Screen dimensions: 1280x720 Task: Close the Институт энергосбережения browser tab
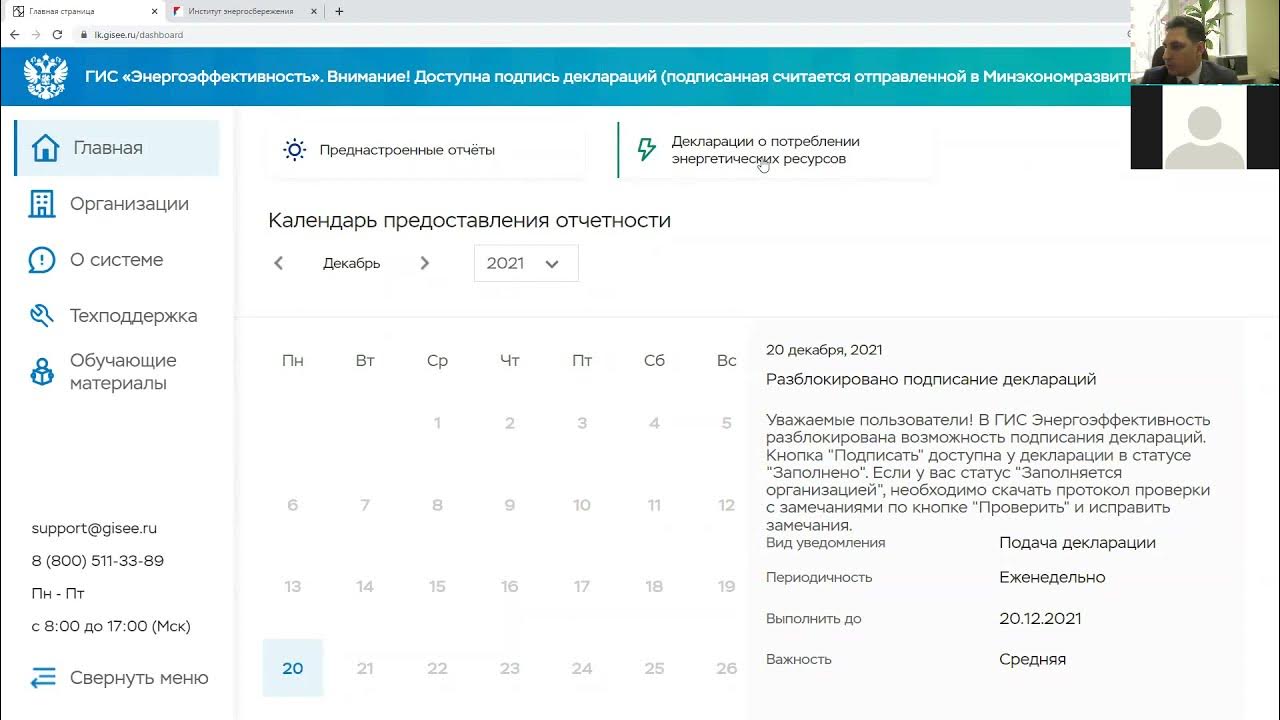click(x=315, y=11)
